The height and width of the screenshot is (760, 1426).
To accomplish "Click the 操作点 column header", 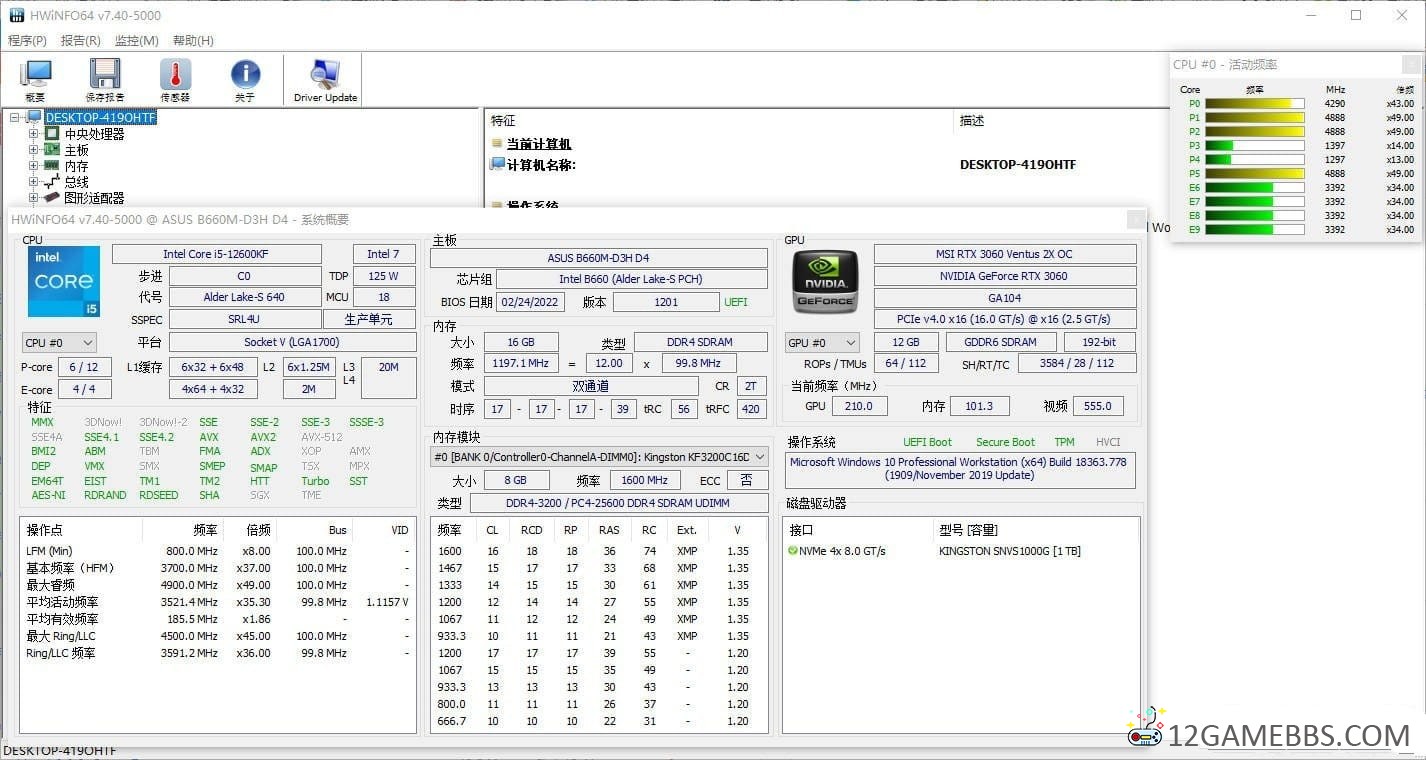I will 45,529.
